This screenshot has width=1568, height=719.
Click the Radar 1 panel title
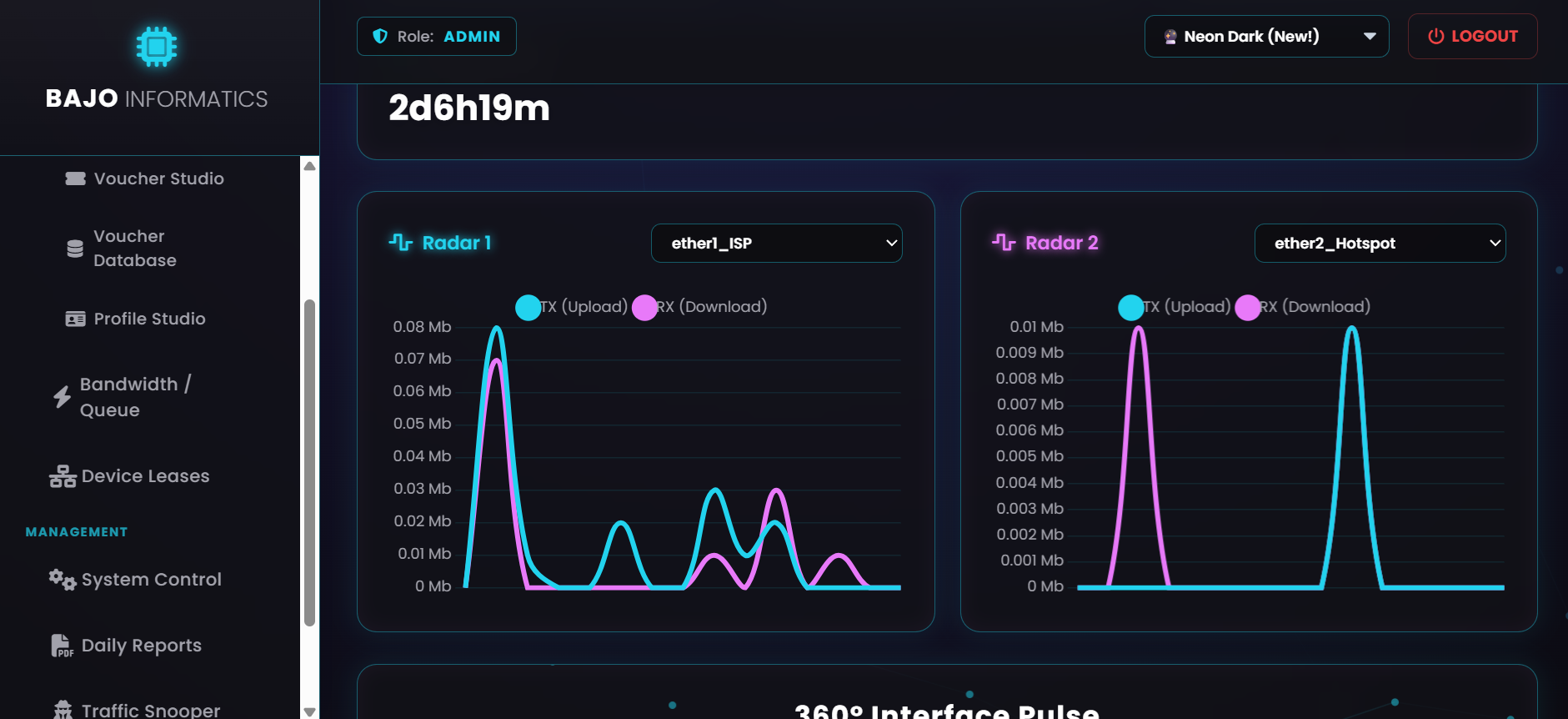click(457, 243)
